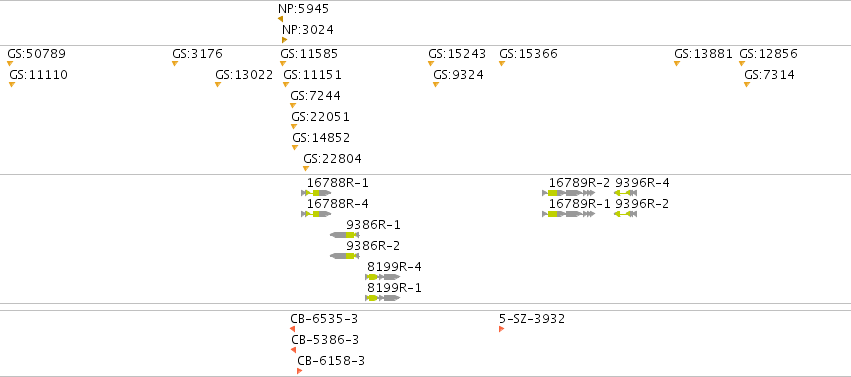
Task: Select the 9396R-2 gene glyph
Action: point(625,214)
